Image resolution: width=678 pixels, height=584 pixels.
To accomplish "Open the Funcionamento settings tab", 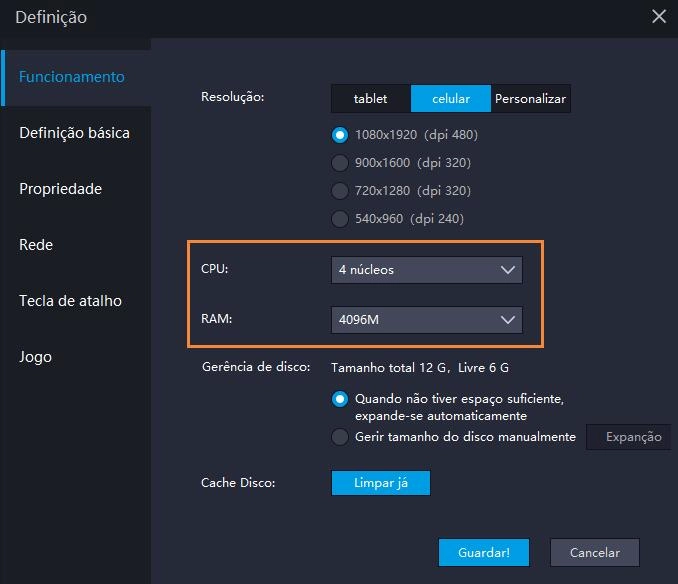I will (x=72, y=77).
